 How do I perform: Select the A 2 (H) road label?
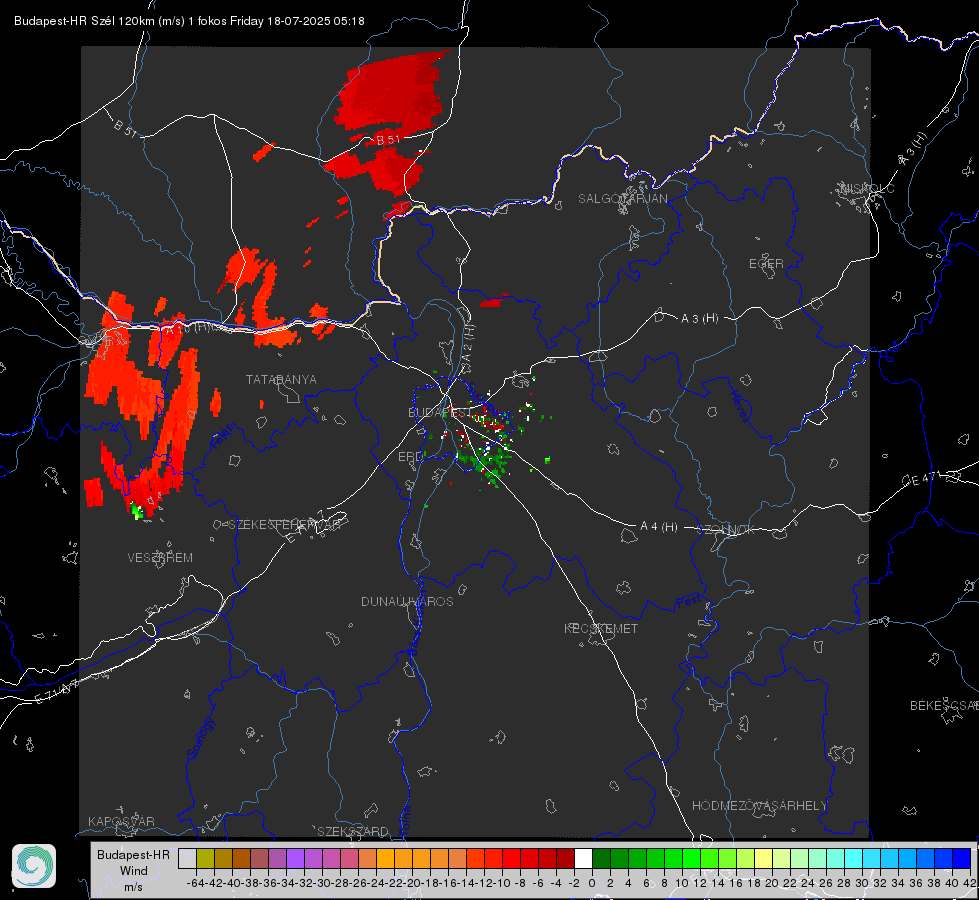pyautogui.click(x=468, y=344)
